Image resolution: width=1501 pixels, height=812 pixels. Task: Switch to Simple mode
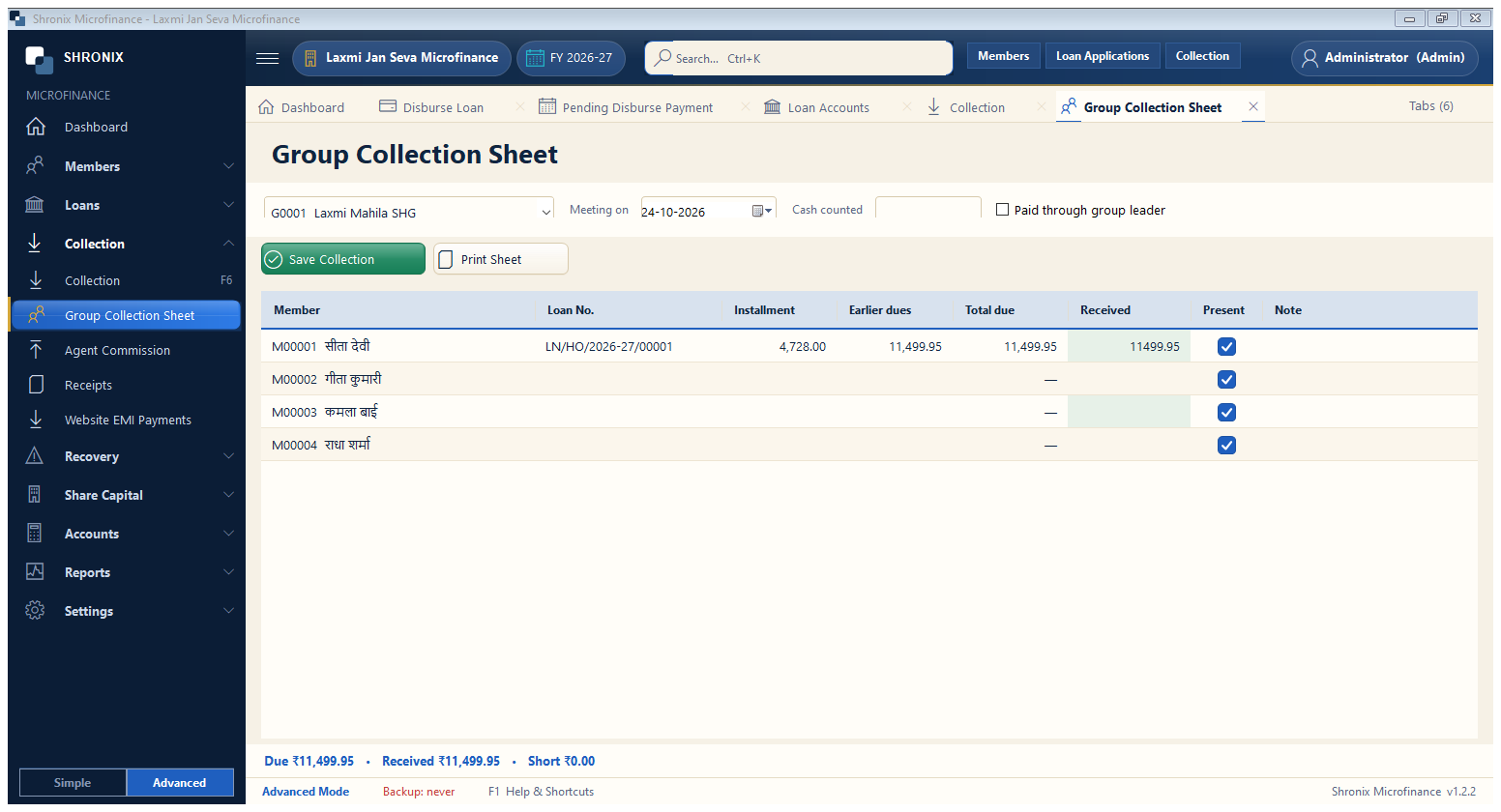pos(73,783)
